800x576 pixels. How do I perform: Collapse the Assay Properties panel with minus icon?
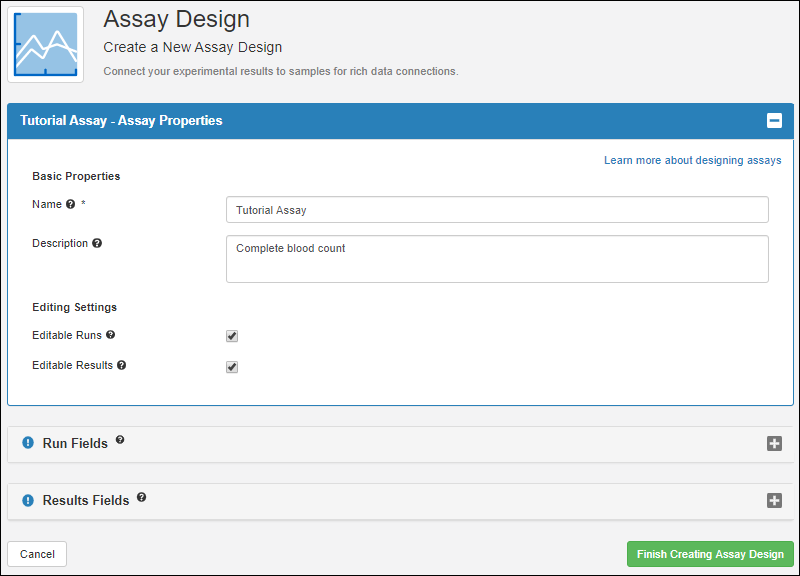point(774,121)
